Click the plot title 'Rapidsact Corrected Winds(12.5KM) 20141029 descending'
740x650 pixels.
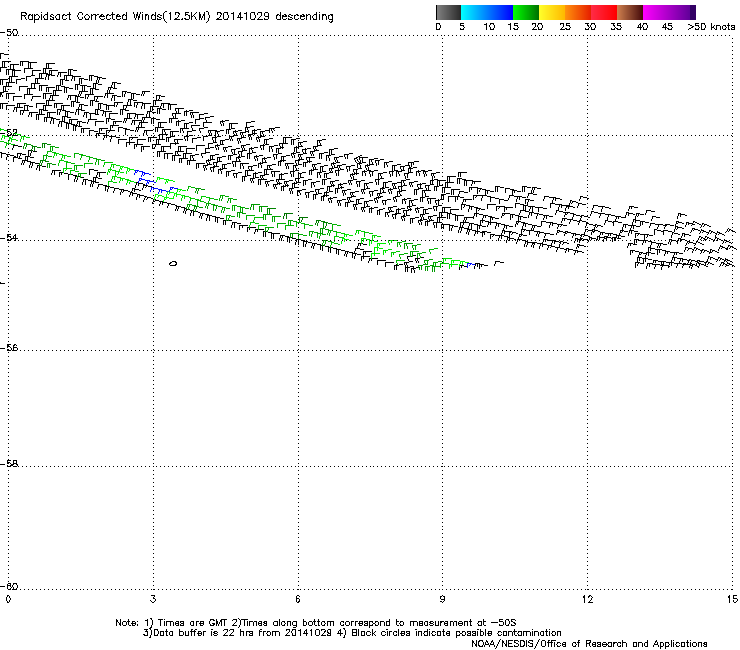point(177,17)
